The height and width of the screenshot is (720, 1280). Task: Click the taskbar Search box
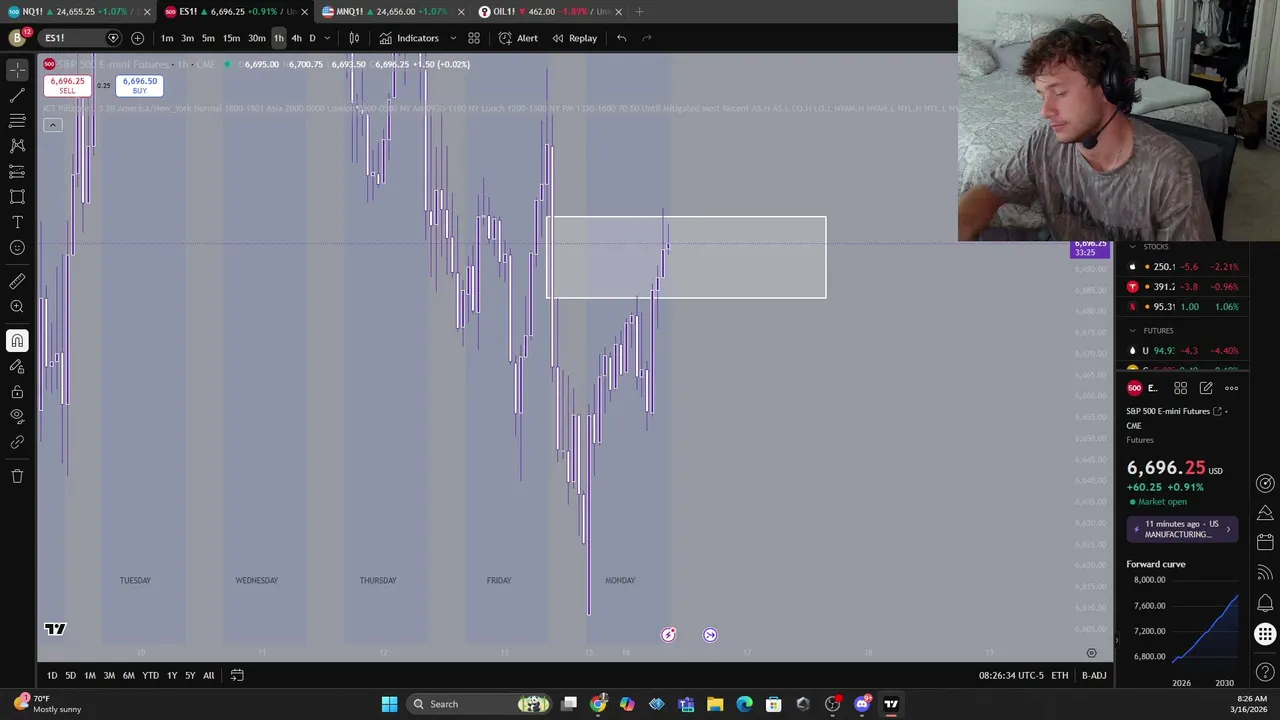(x=480, y=704)
